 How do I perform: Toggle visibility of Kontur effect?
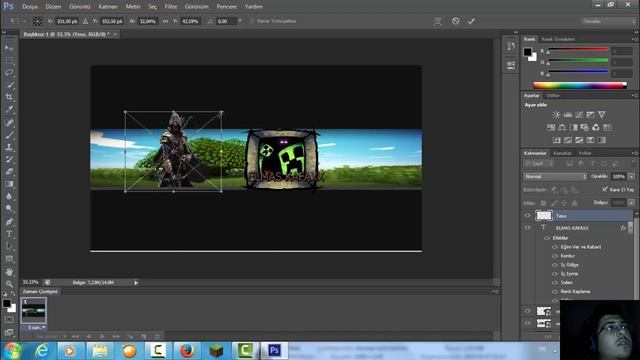pos(555,256)
